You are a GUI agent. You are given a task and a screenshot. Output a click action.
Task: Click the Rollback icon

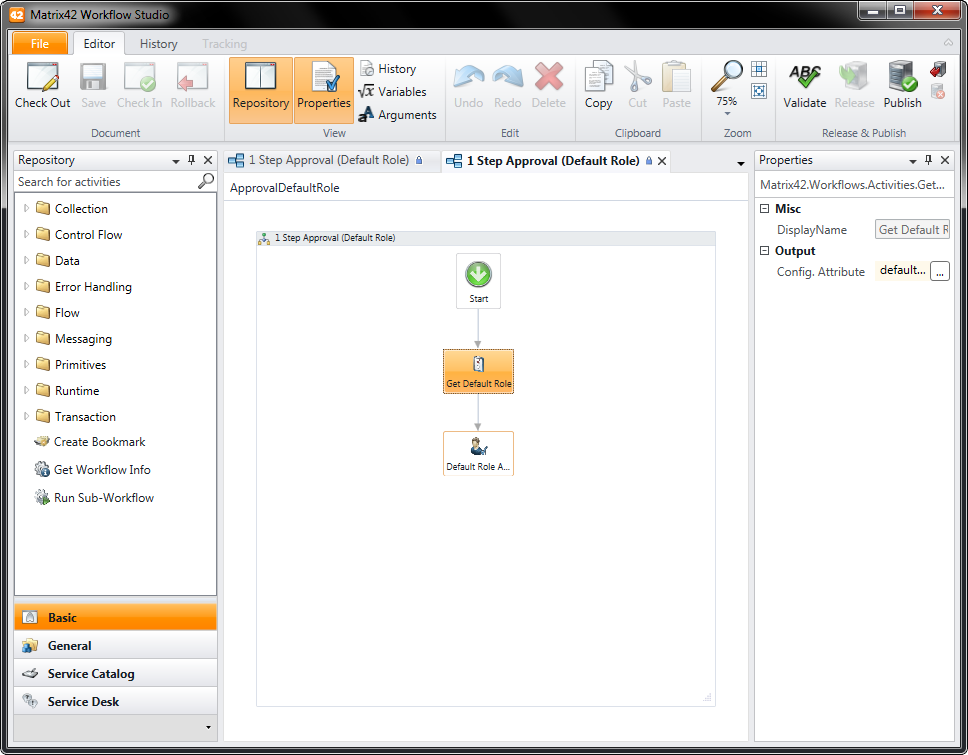click(193, 77)
